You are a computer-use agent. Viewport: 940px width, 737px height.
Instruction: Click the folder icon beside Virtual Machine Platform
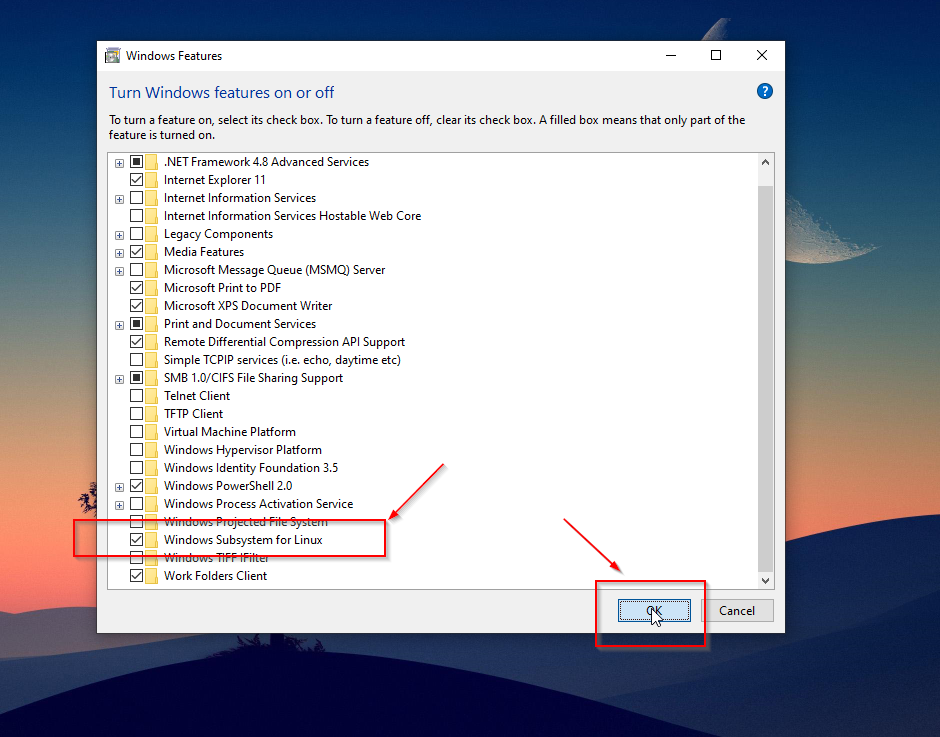click(x=152, y=432)
